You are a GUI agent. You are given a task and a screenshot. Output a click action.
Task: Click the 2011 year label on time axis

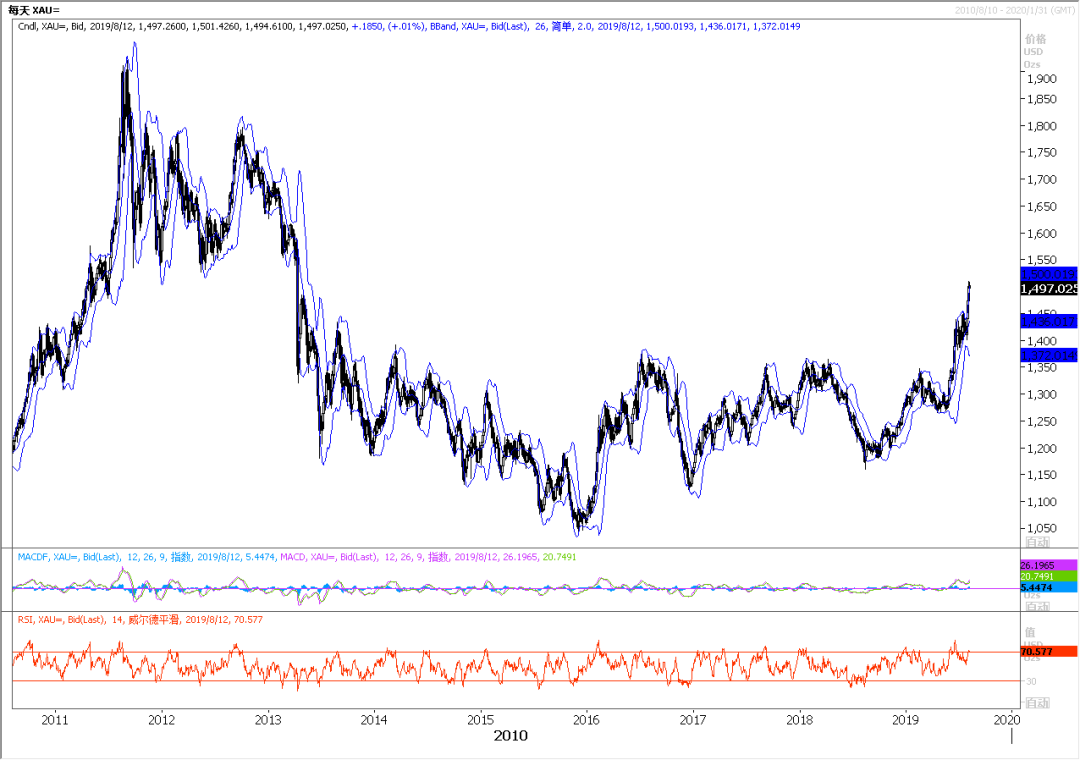click(55, 720)
